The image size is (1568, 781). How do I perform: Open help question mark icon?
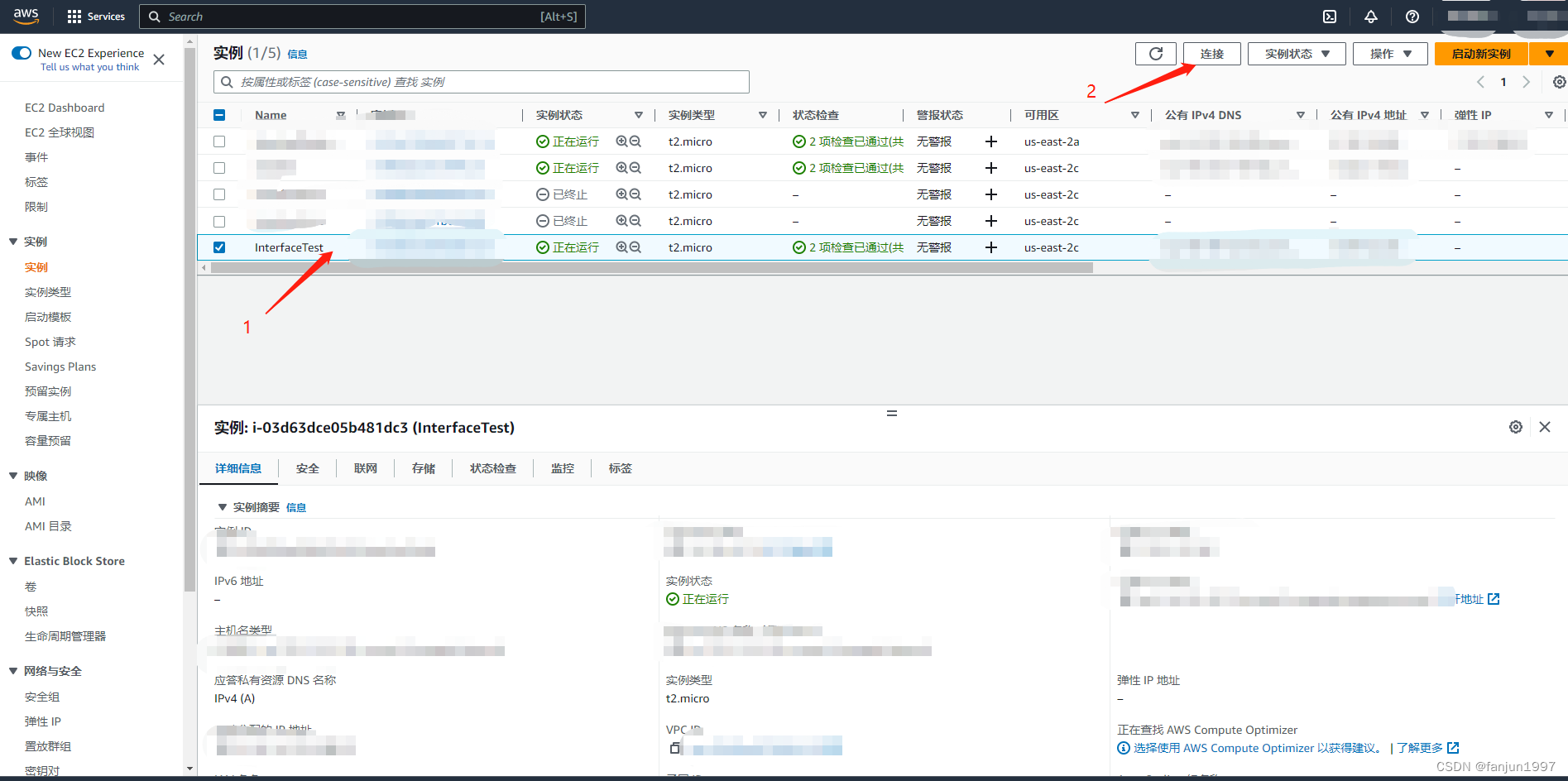tap(1412, 17)
